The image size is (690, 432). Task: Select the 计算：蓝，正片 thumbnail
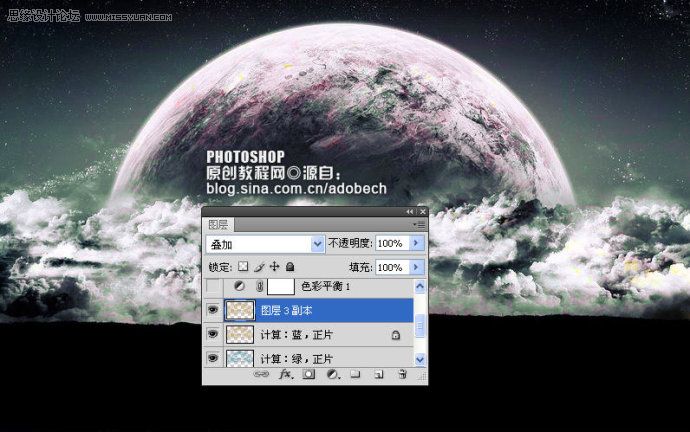240,335
